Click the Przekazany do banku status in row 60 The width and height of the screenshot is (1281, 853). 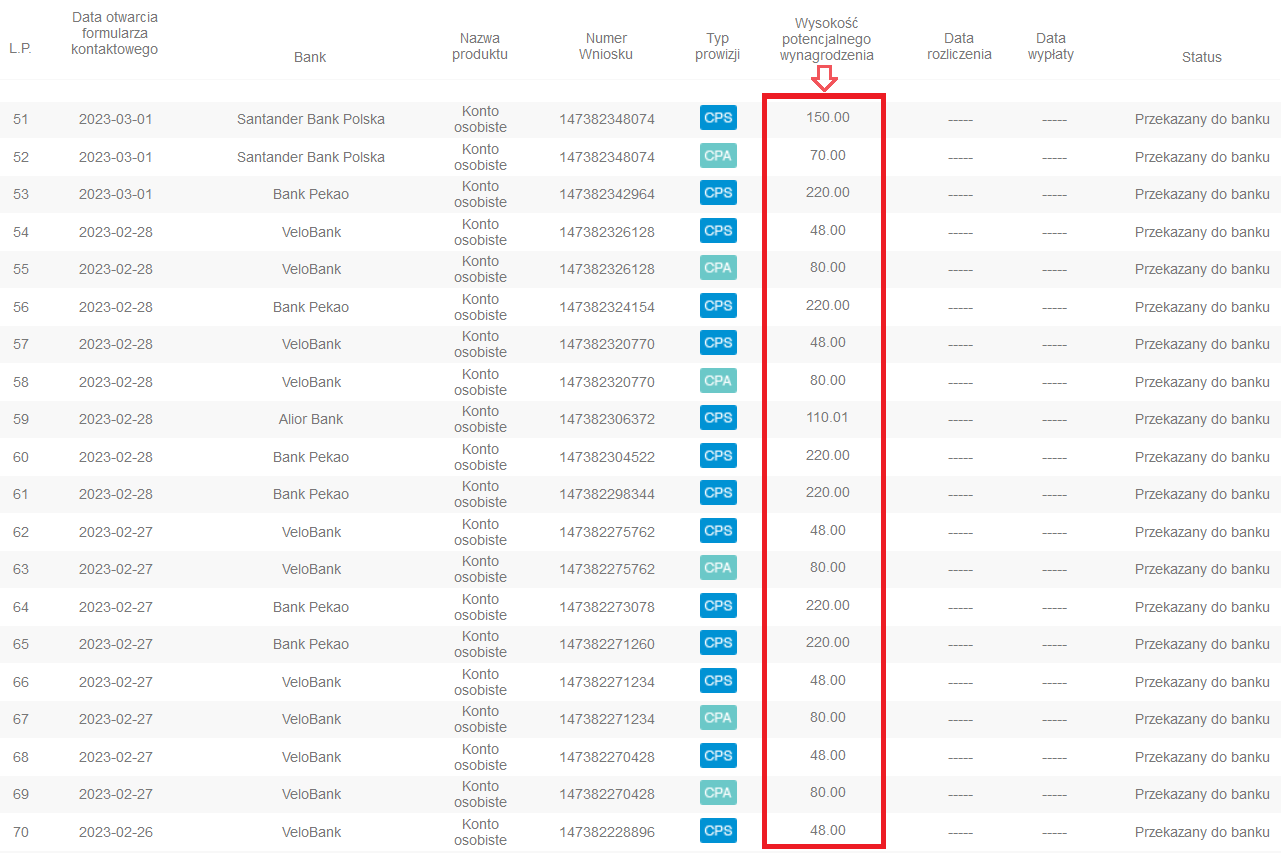click(x=1201, y=457)
